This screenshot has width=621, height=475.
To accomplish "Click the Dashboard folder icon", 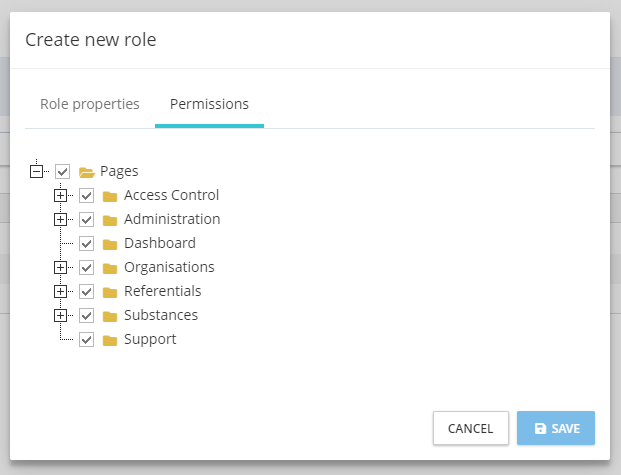I will pyautogui.click(x=110, y=244).
